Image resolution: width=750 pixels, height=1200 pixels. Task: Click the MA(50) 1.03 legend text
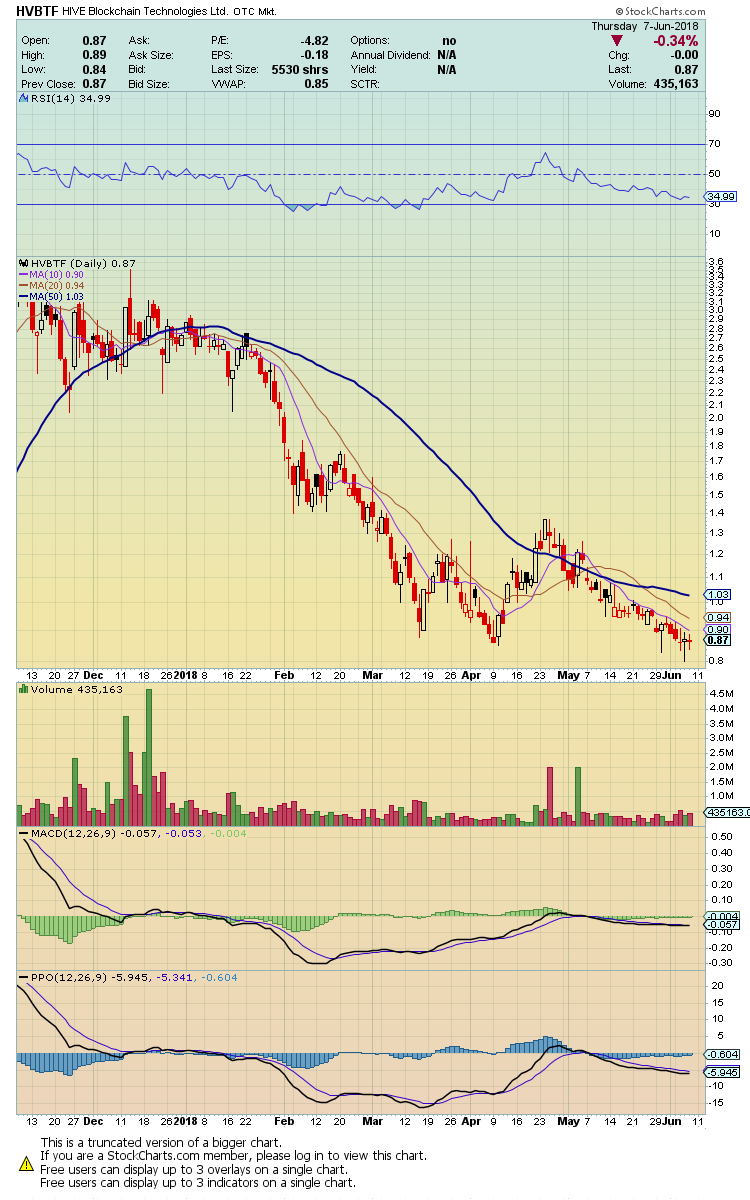pyautogui.click(x=55, y=296)
